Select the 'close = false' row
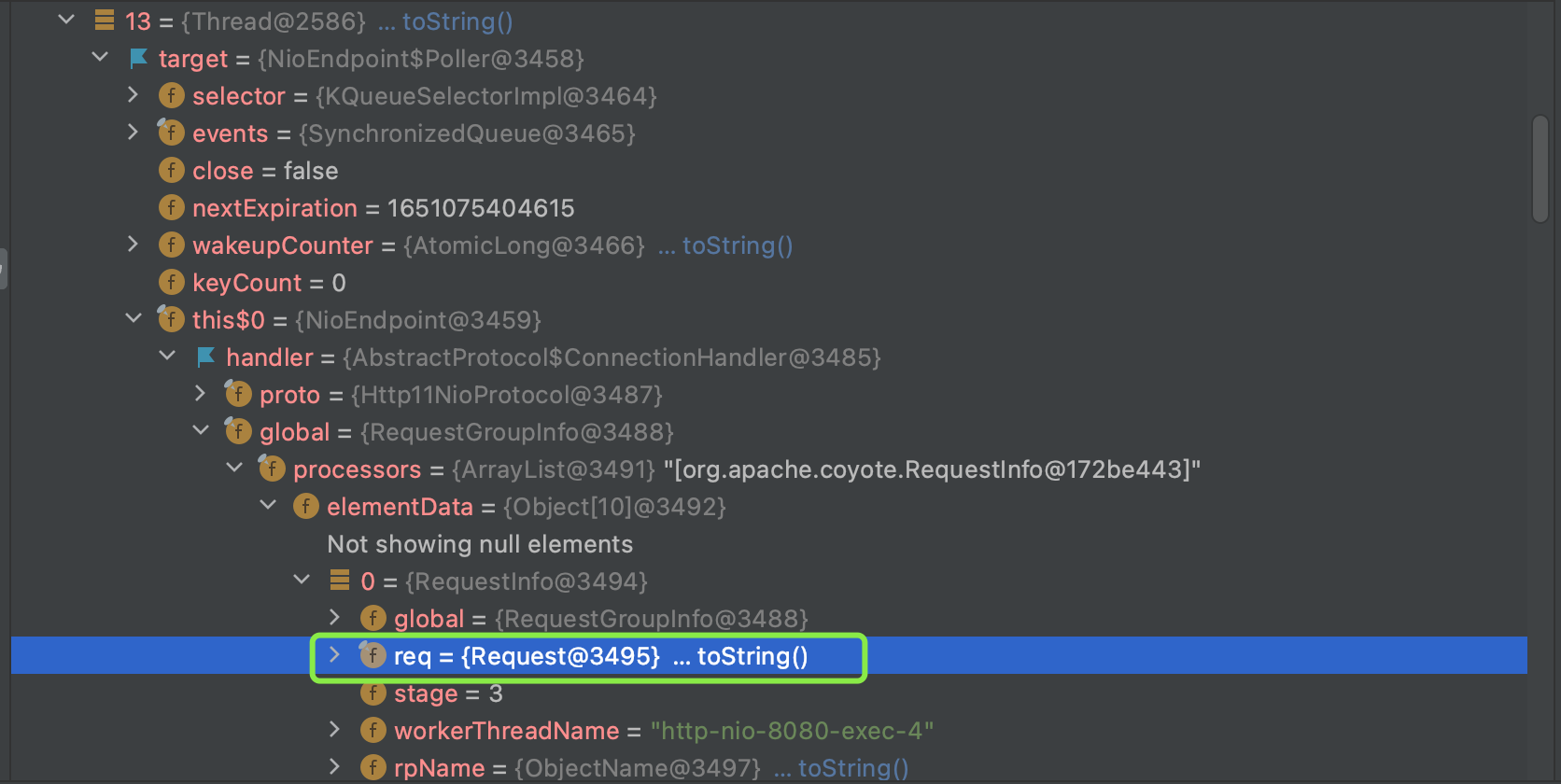This screenshot has width=1561, height=784. 769,171
